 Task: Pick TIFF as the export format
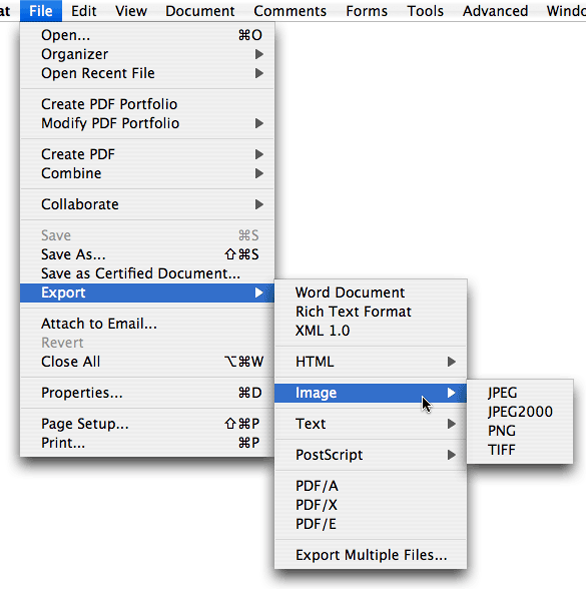[x=520, y=450]
